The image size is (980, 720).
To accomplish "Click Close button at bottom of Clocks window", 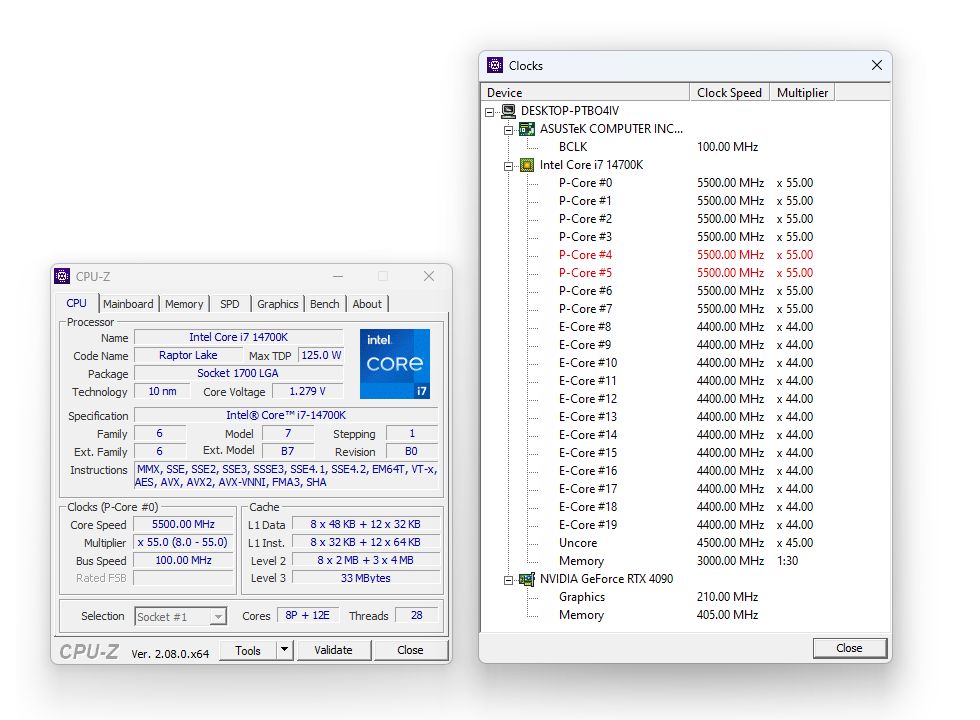I will (x=849, y=648).
